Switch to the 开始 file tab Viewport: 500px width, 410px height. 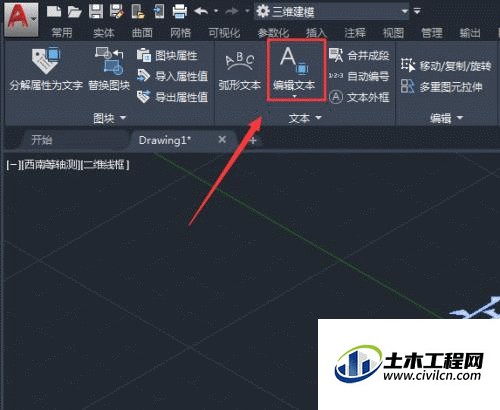point(75,140)
